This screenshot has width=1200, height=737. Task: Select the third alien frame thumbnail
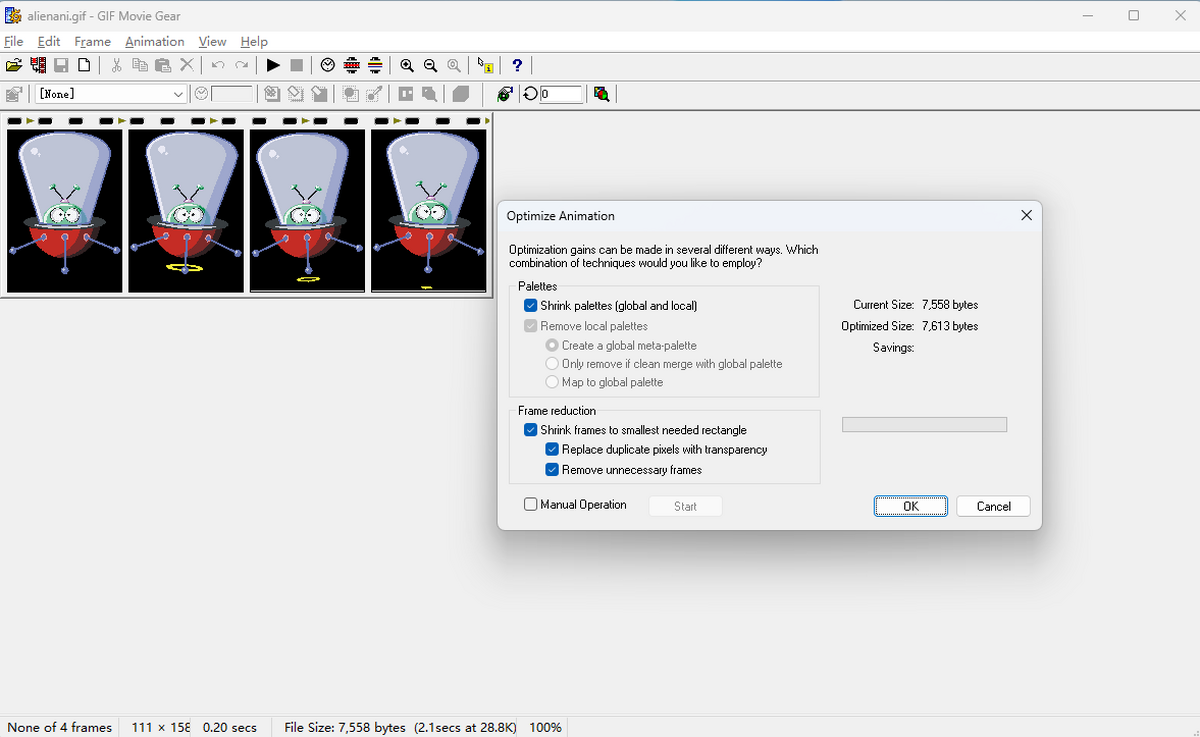click(x=307, y=210)
